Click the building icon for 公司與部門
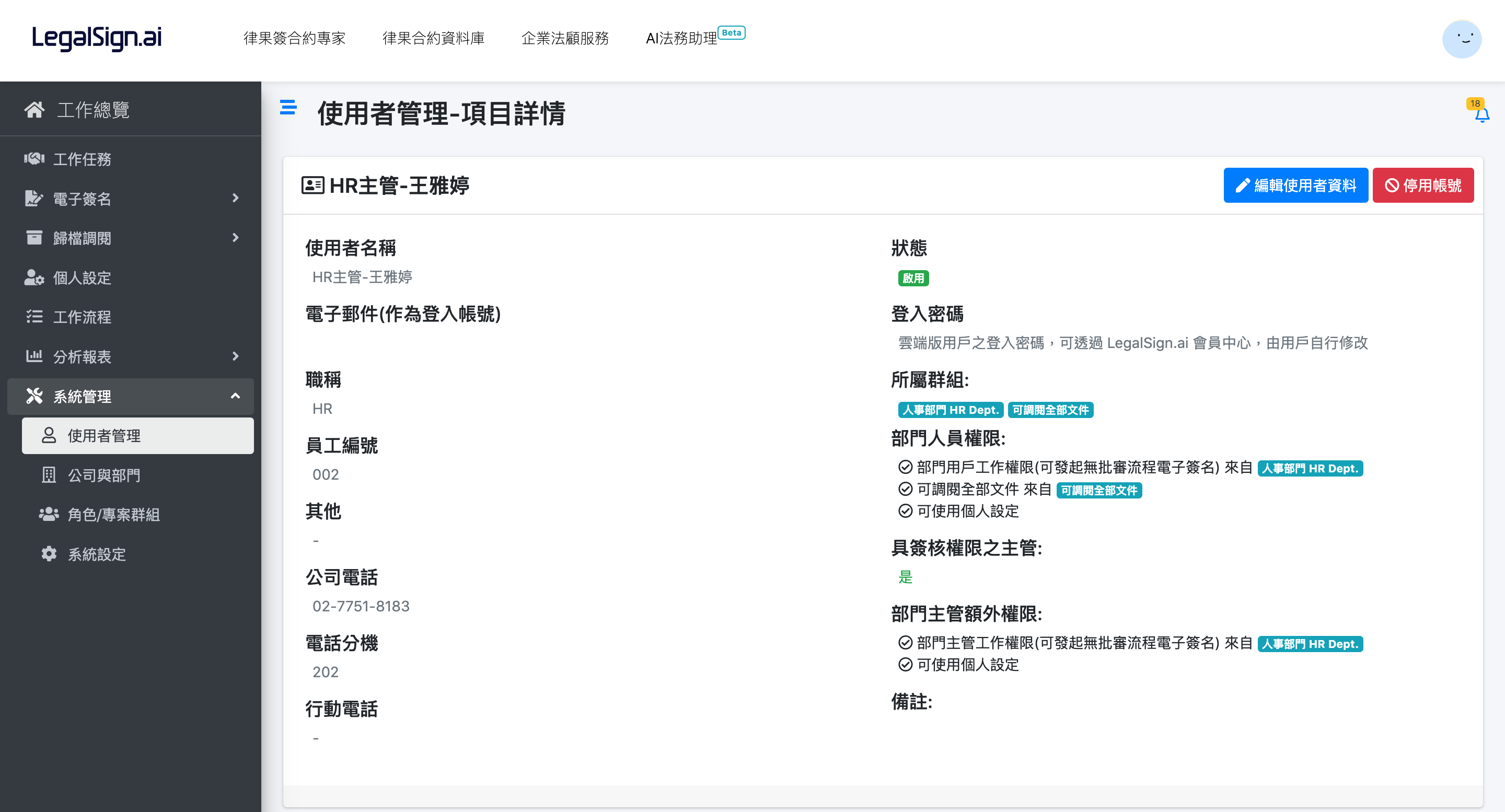 (x=49, y=475)
